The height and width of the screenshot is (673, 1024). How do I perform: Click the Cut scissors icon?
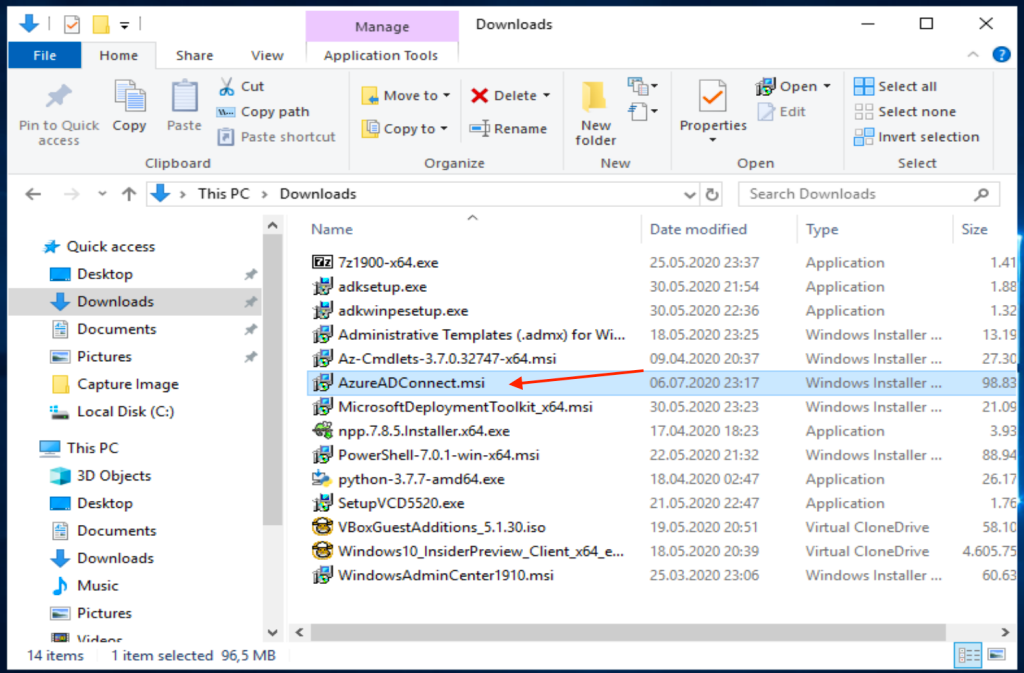tap(227, 86)
